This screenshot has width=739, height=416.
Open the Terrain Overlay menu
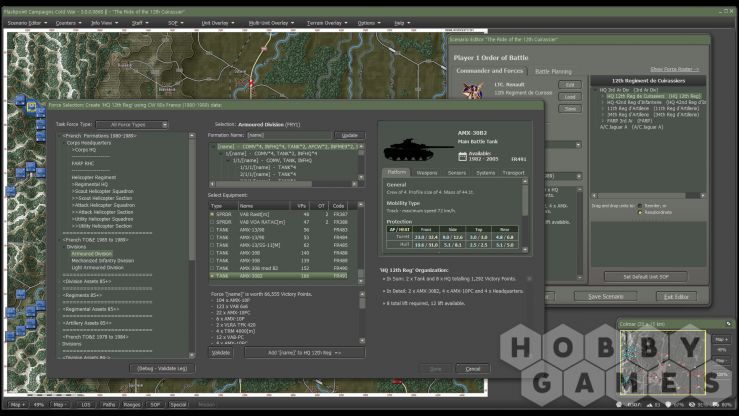point(327,23)
